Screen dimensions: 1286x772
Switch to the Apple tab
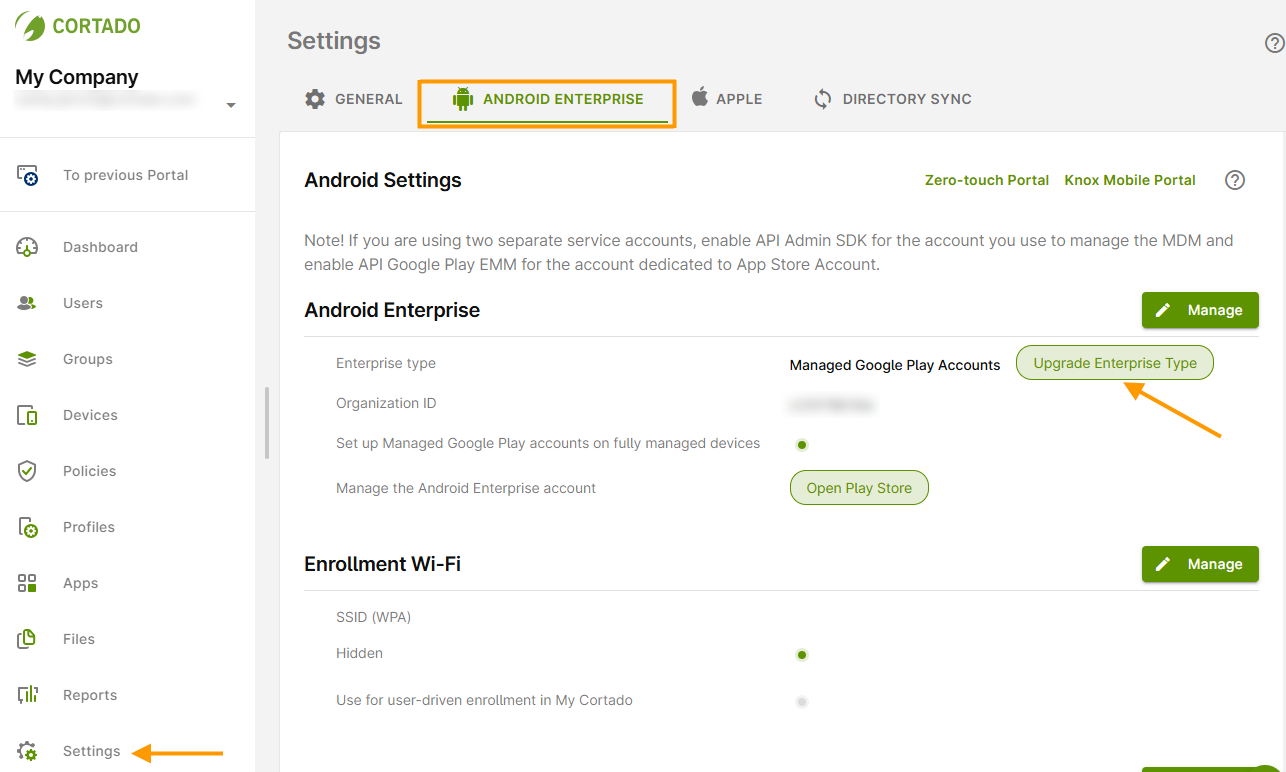coord(727,99)
